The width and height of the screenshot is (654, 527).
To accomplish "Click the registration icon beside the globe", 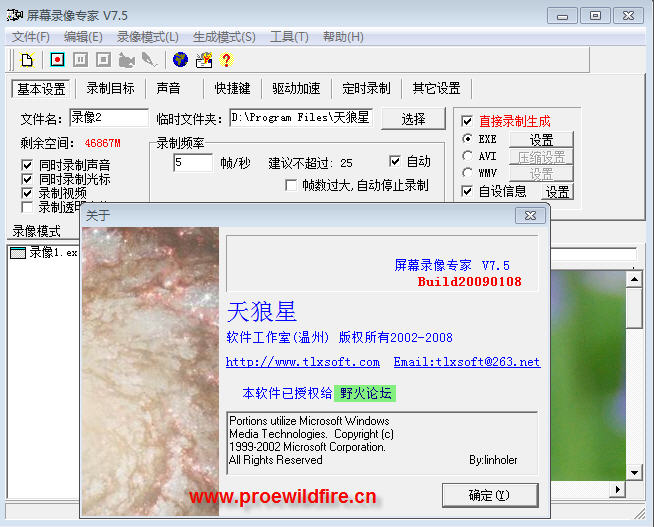I will click(204, 60).
